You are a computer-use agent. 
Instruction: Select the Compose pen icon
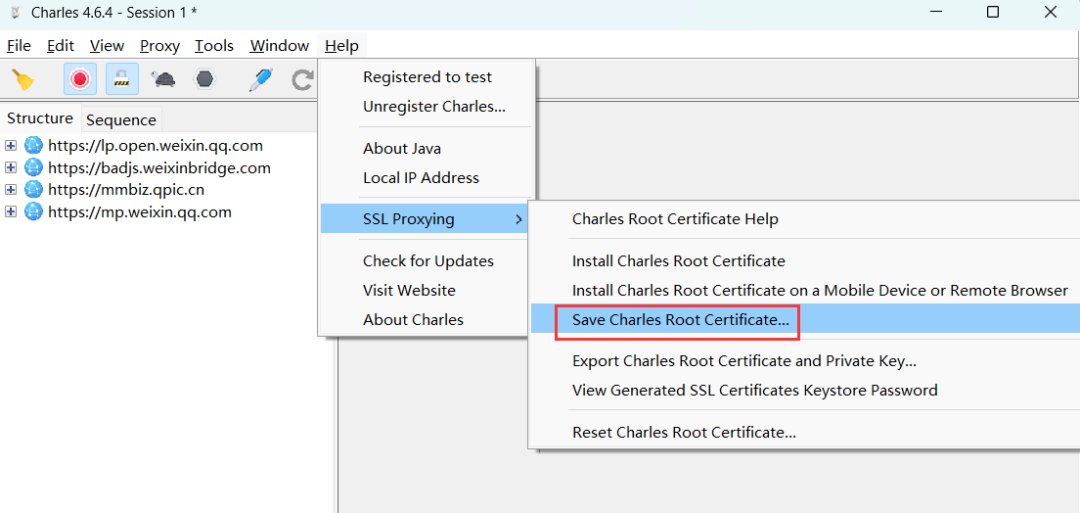coord(260,79)
